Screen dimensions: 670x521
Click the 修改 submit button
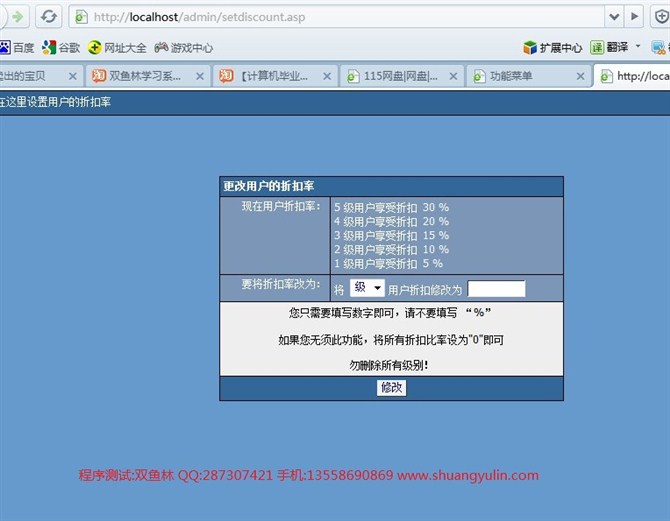391,388
